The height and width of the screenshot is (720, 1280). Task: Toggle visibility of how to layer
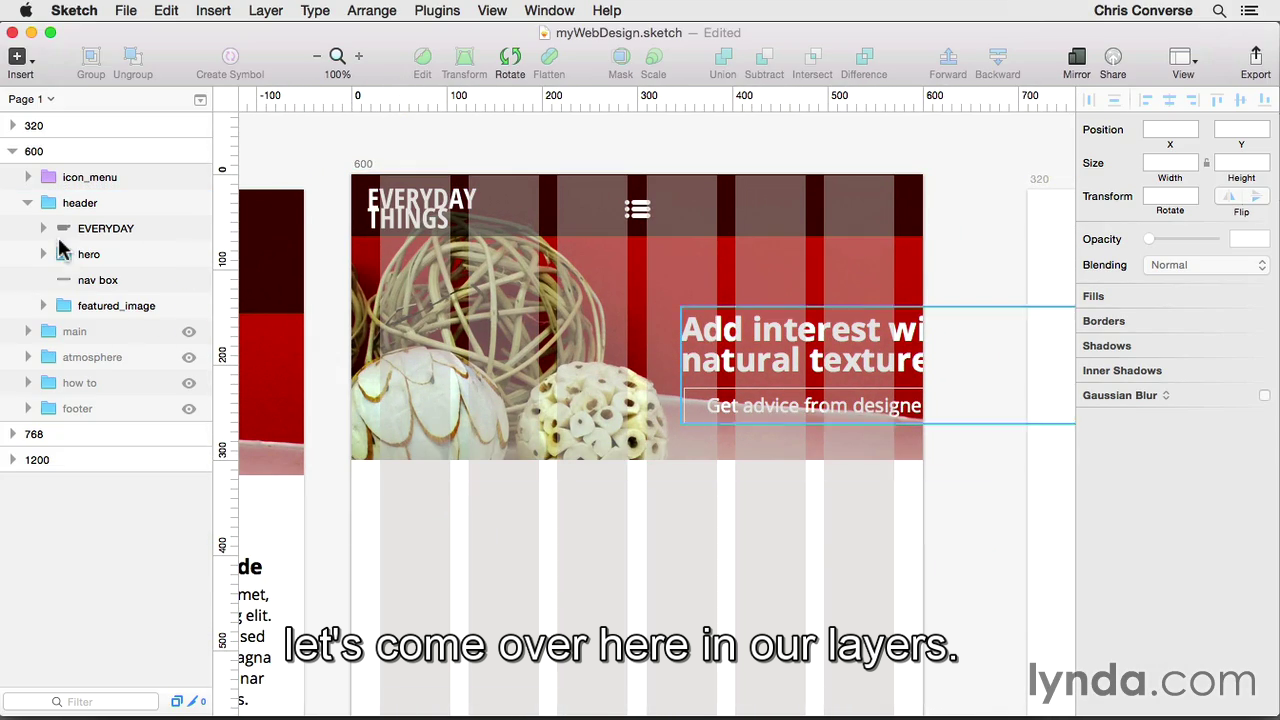click(x=189, y=383)
